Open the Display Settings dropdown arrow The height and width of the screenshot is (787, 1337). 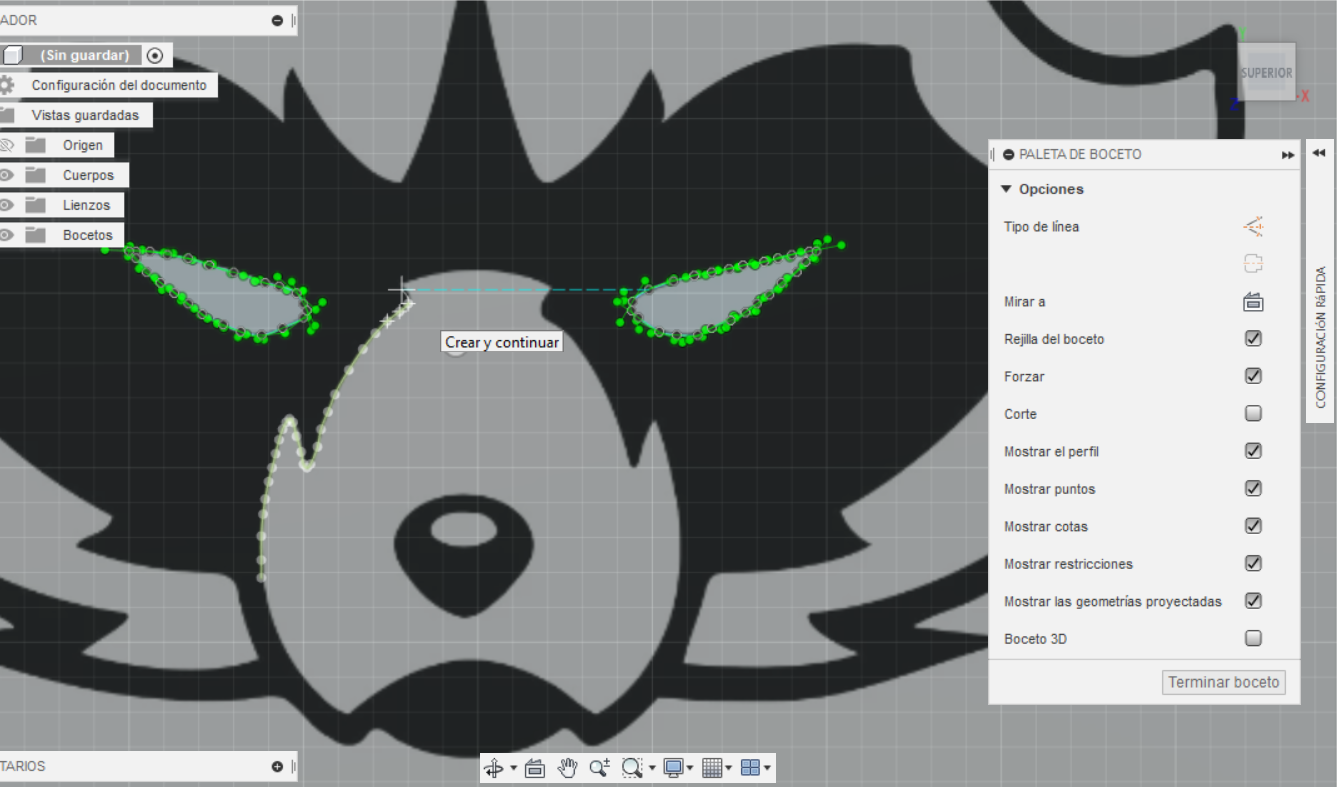[690, 769]
